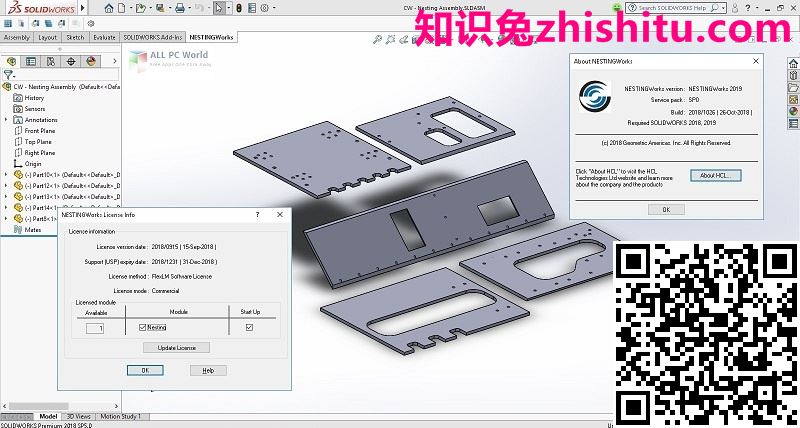Expand the Part13<1> tree node
The image size is (800, 428).
point(6,196)
